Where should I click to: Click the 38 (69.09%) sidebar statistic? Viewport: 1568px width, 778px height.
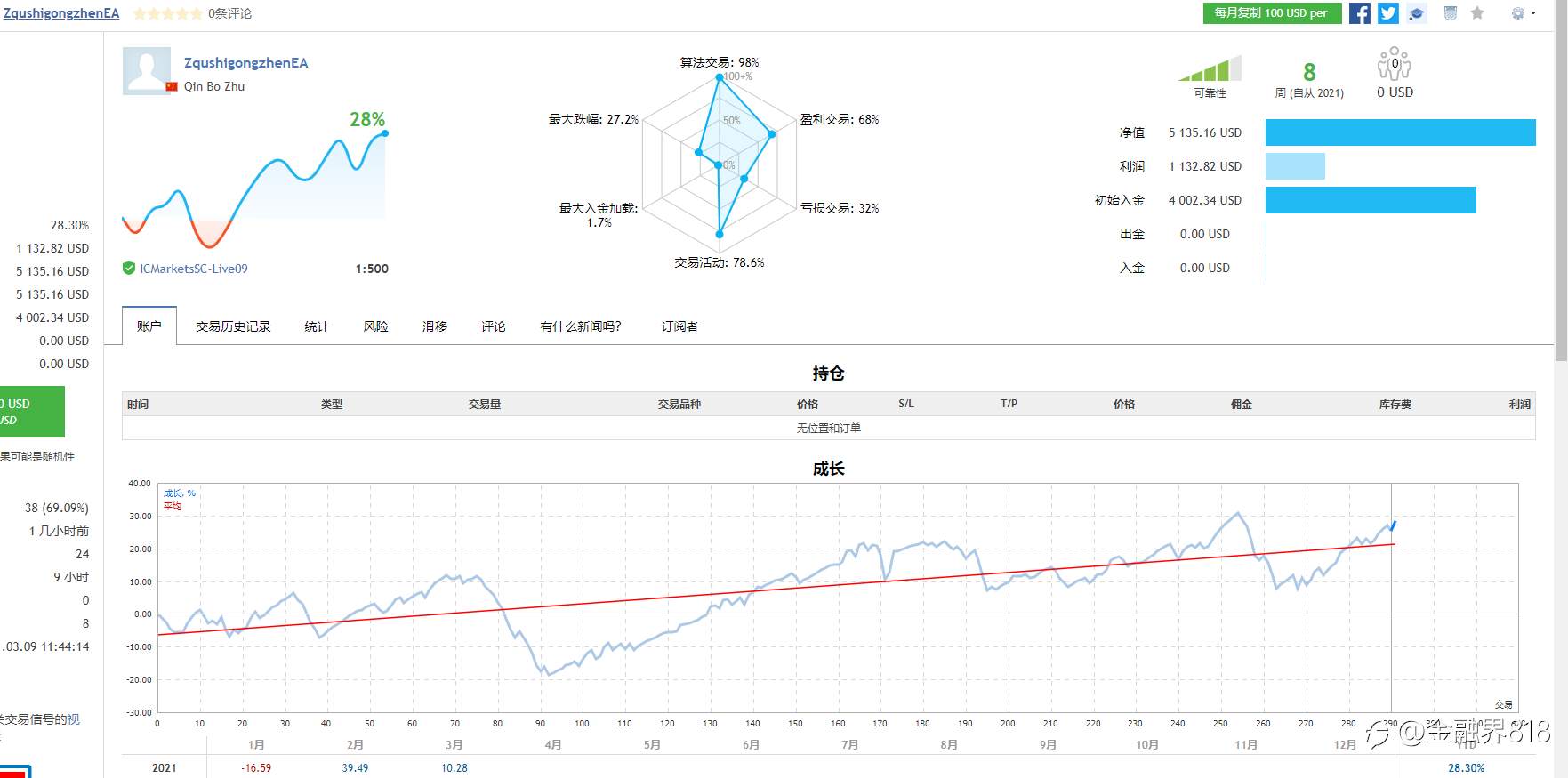57,508
